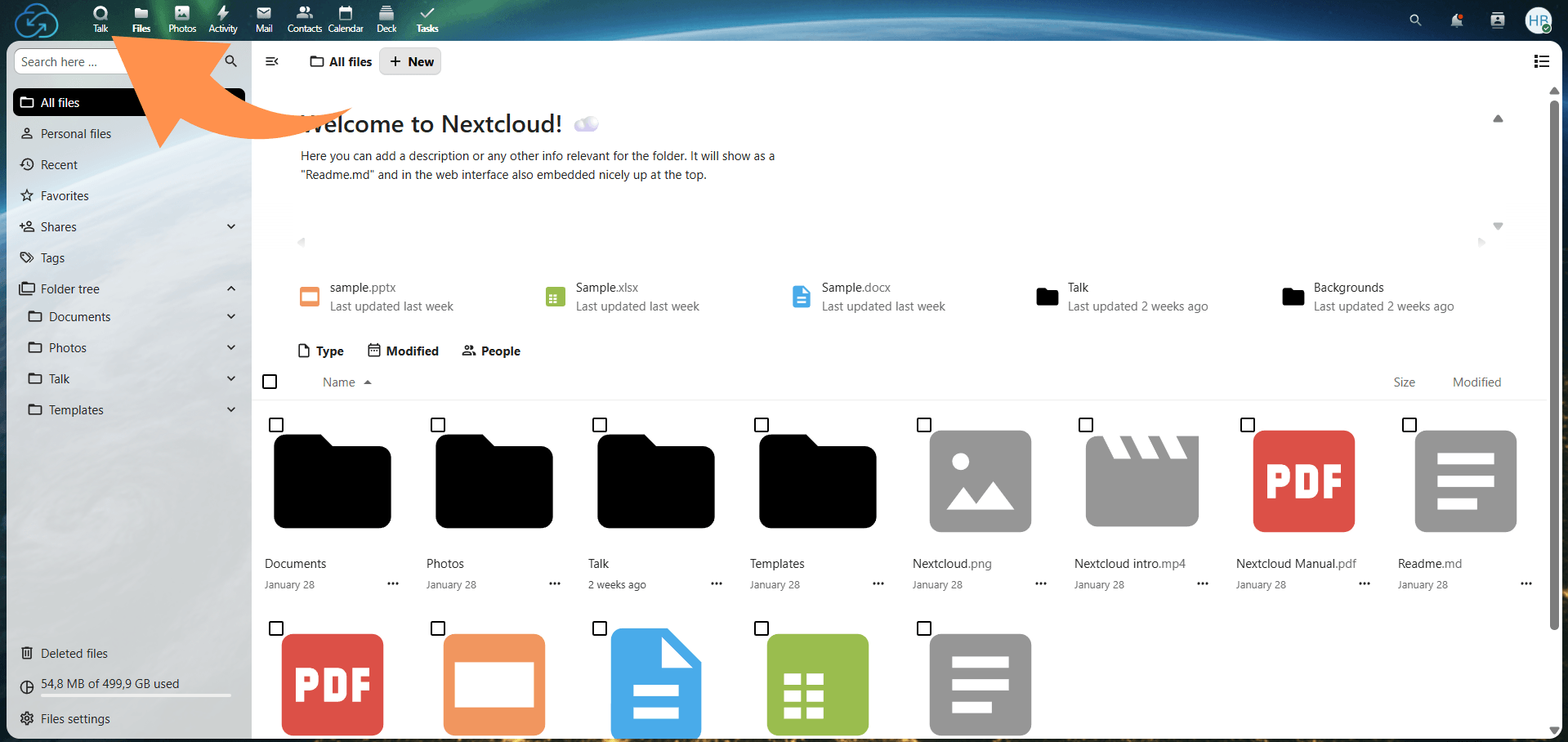Check the Readme.md file checkbox
Viewport: 1568px width, 742px height.
click(1409, 425)
